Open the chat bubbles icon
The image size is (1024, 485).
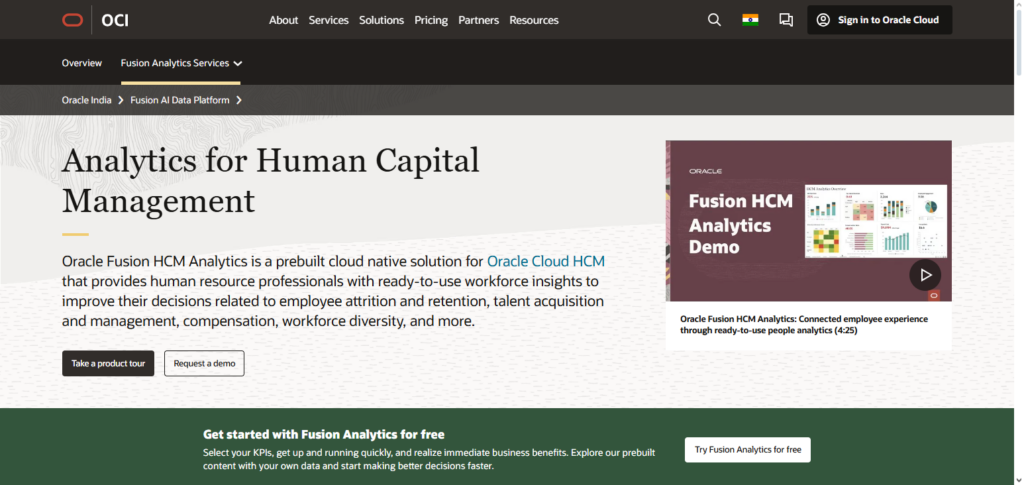coord(786,20)
